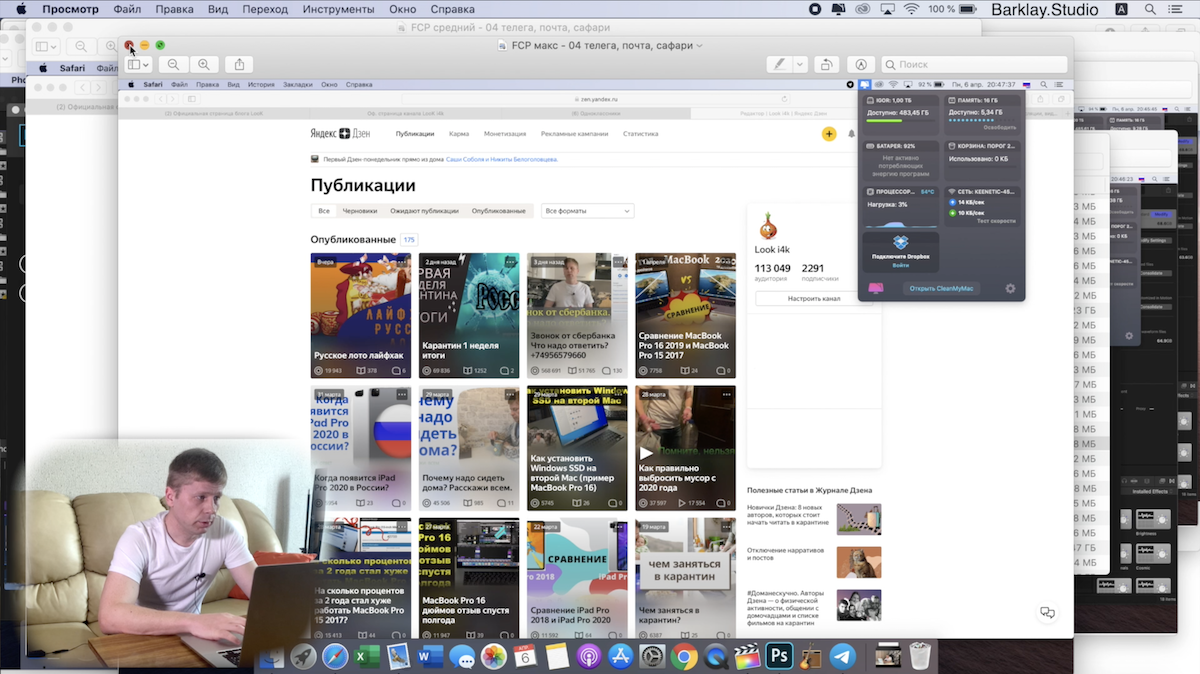The height and width of the screenshot is (674, 1200).
Task: Open the Apple menu
Action: pos(19,9)
